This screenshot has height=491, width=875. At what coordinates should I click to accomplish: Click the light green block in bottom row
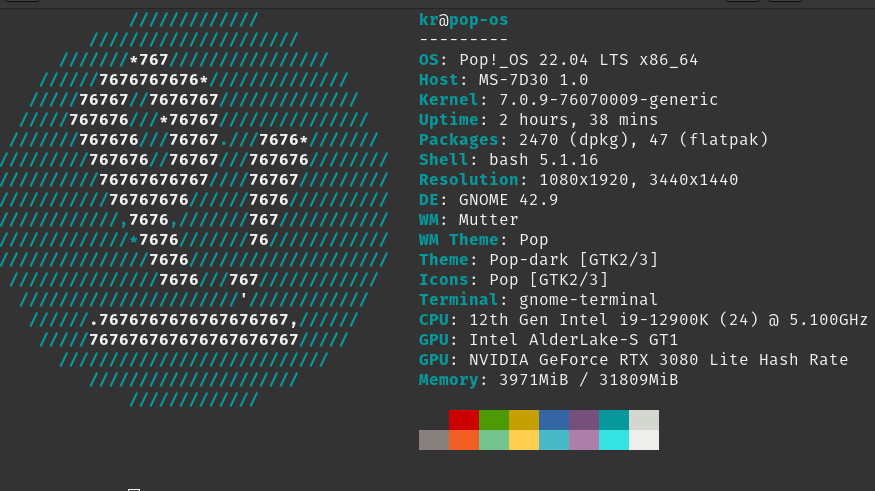coord(494,440)
